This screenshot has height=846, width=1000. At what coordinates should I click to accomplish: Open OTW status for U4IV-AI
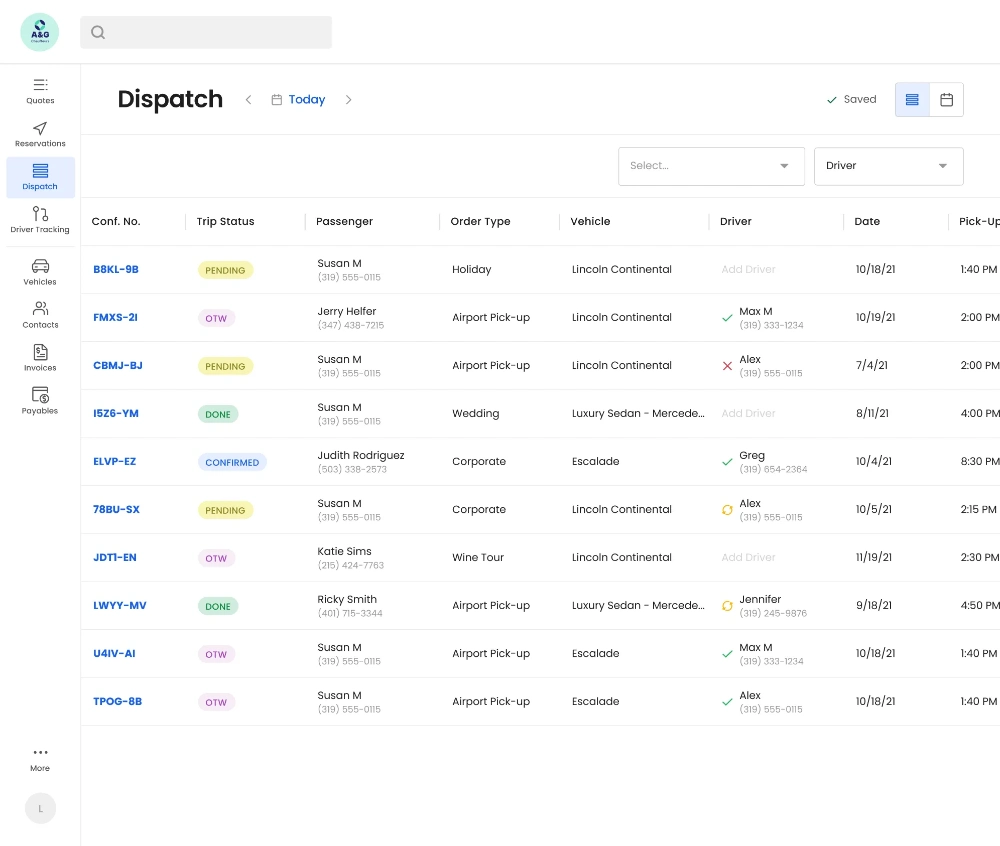coord(216,654)
